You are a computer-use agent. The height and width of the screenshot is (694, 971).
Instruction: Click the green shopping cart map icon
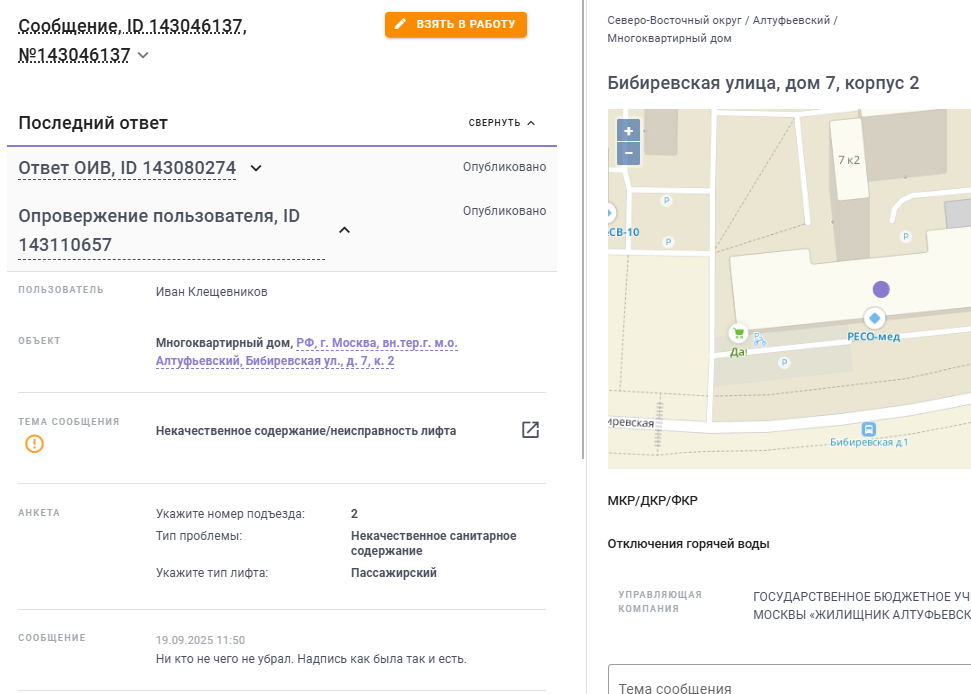(738, 333)
